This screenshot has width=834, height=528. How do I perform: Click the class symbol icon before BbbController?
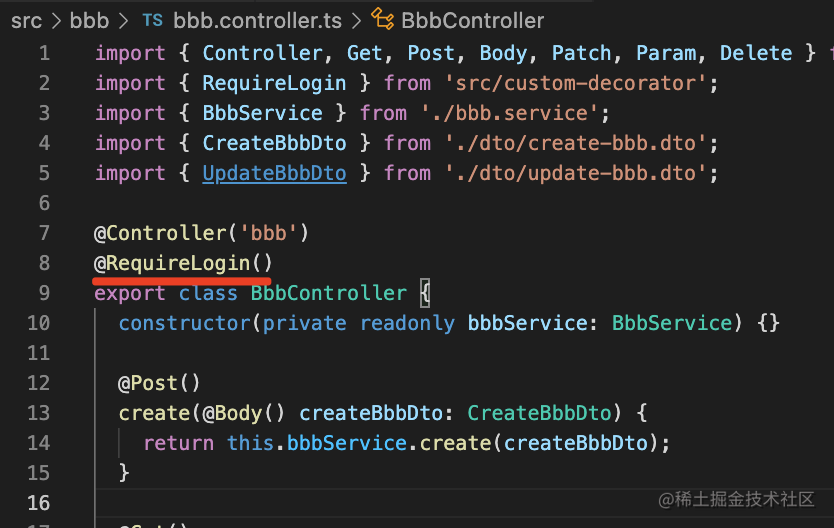coord(381,20)
